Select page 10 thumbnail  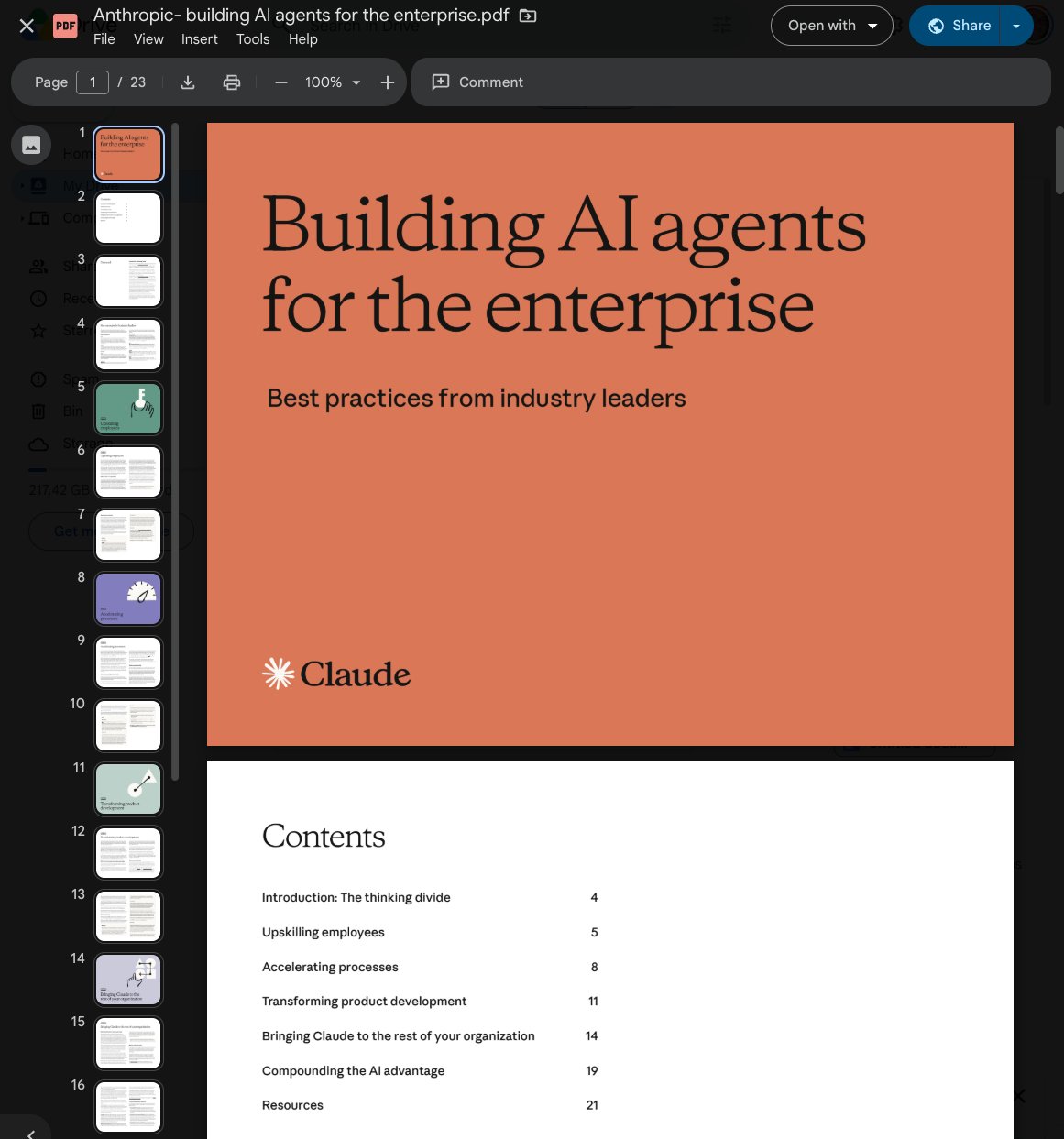click(128, 725)
